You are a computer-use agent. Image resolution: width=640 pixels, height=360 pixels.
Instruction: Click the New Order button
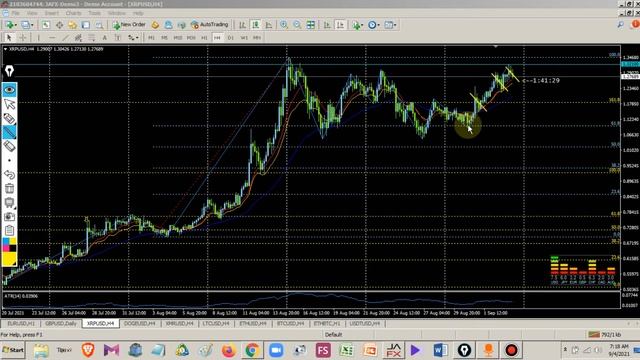[129, 25]
